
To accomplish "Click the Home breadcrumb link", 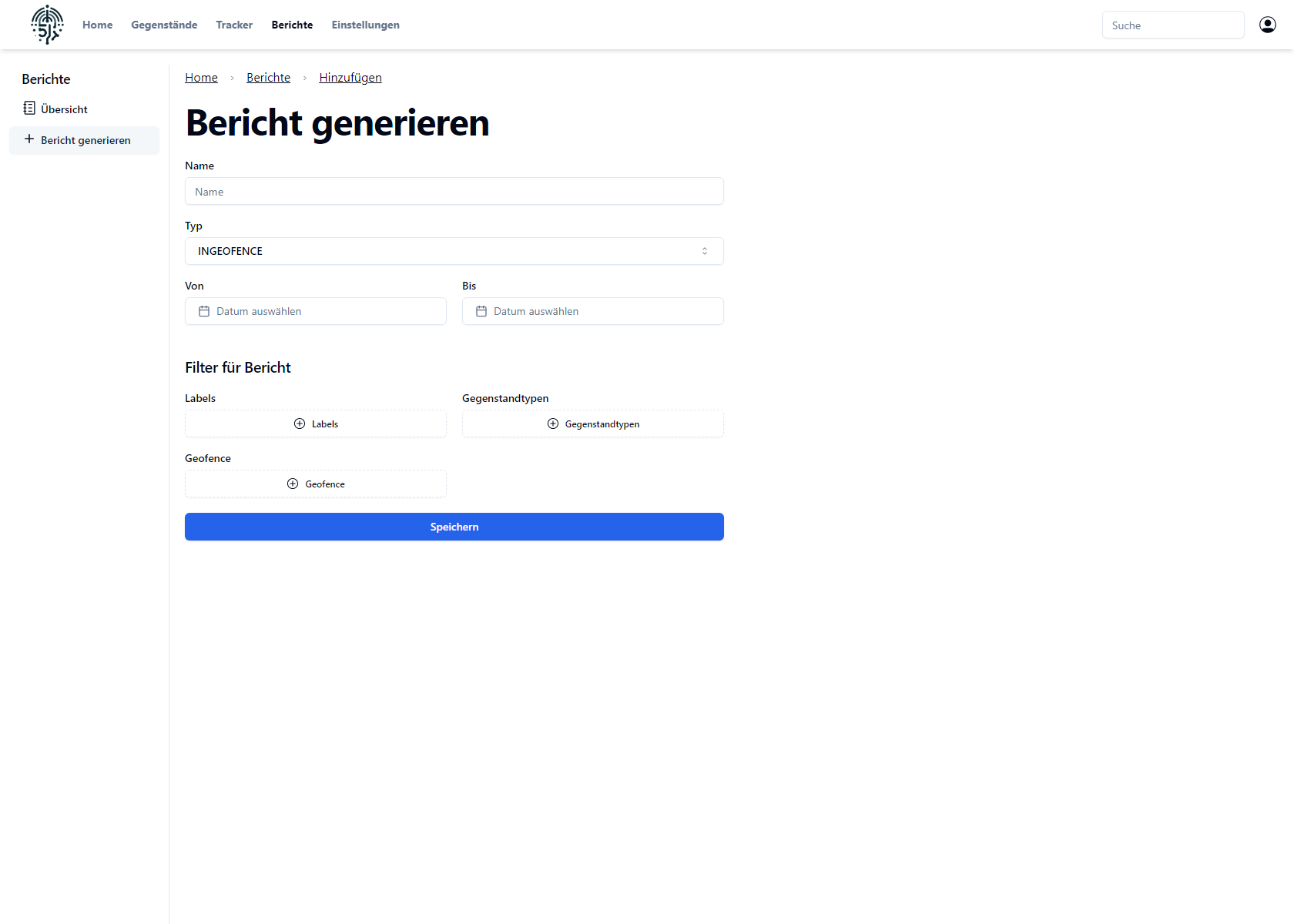I will [201, 78].
